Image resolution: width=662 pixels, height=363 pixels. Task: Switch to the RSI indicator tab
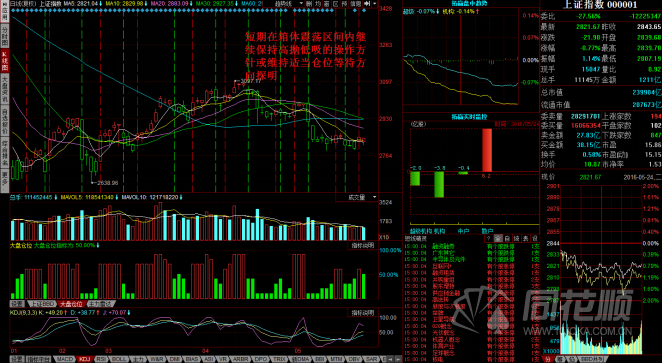click(x=101, y=359)
